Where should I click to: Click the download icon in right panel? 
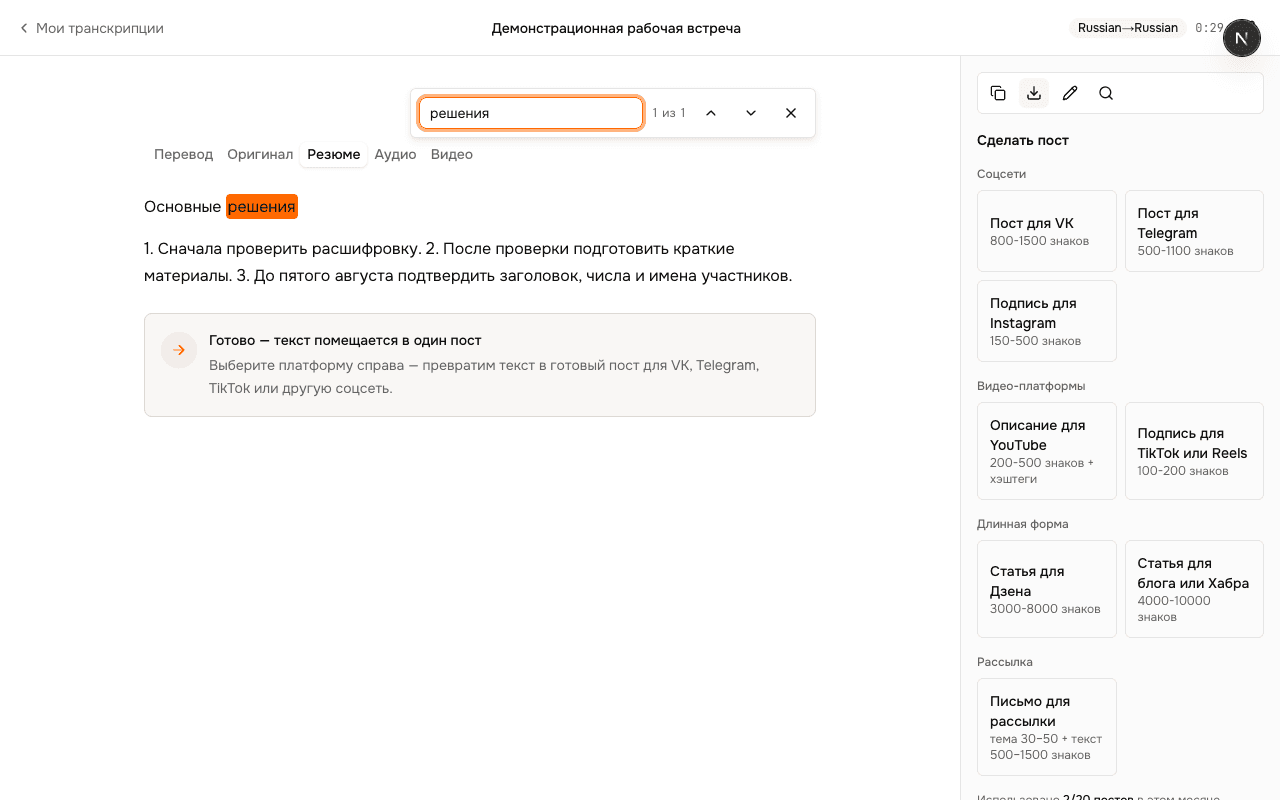pos(1034,93)
